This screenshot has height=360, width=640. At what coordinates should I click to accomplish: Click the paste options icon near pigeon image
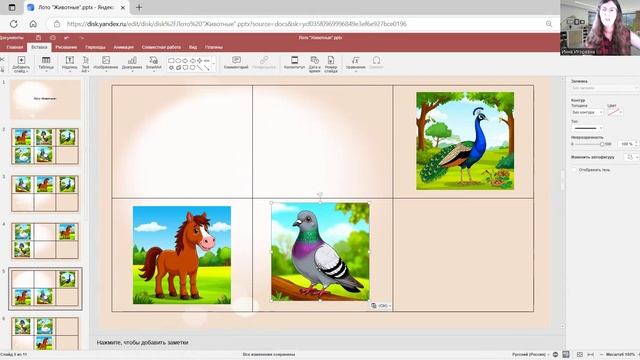pyautogui.click(x=381, y=305)
